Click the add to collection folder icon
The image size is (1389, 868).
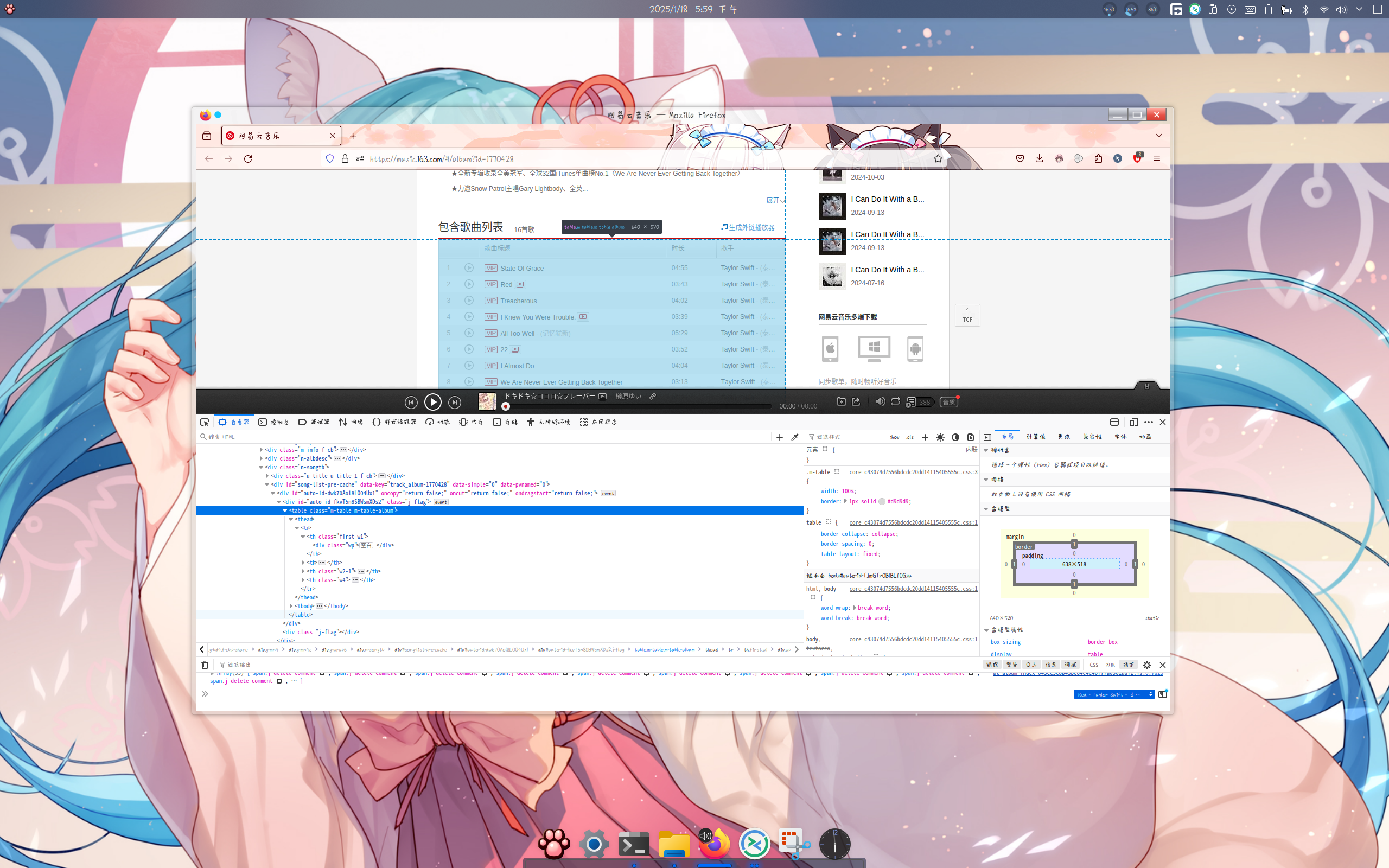pyautogui.click(x=841, y=402)
